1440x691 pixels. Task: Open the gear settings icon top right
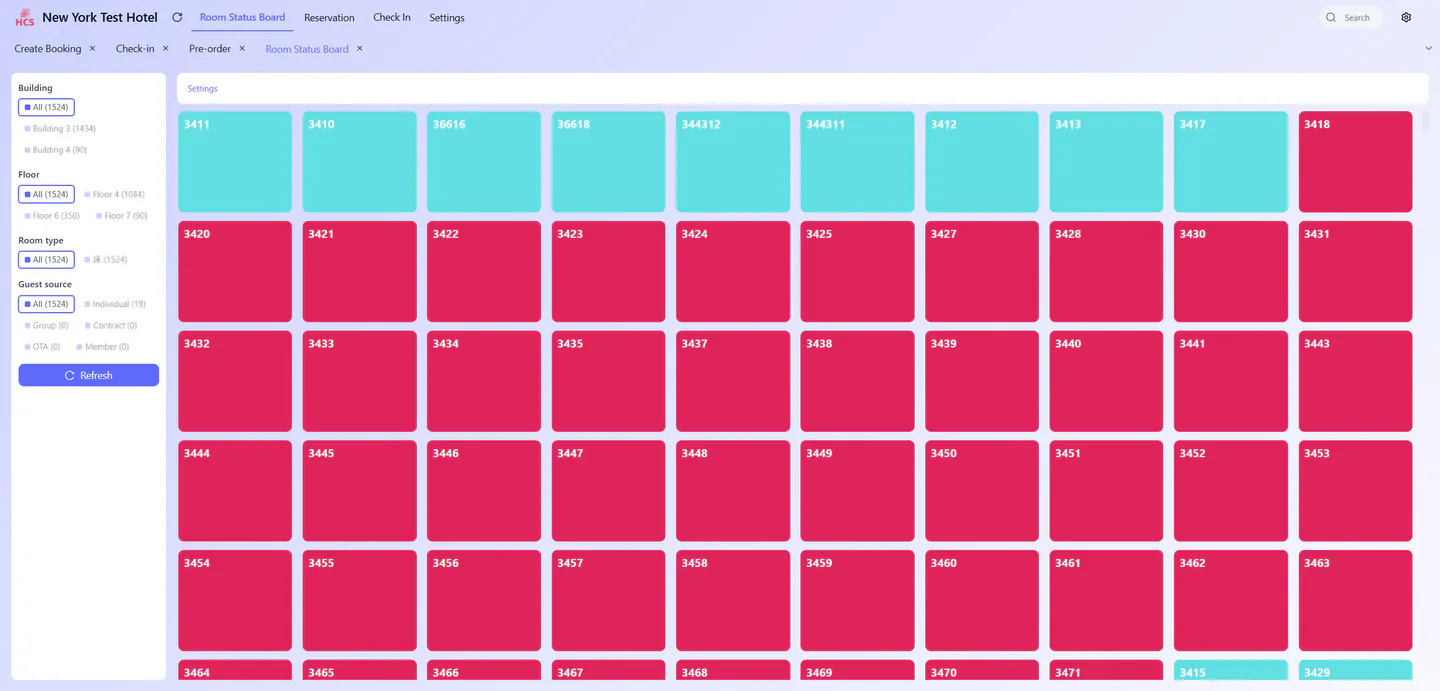1406,17
